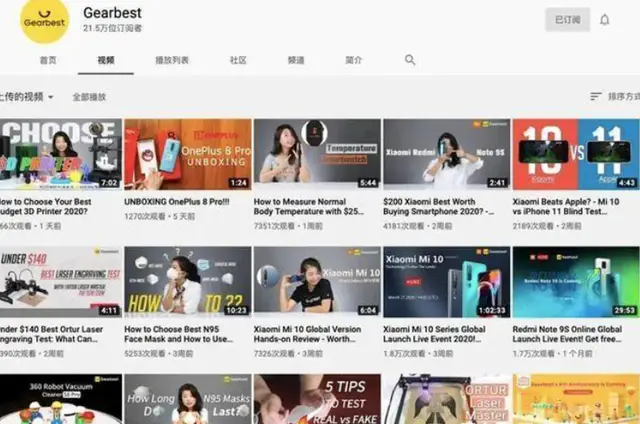Image resolution: width=640 pixels, height=424 pixels.
Task: Switch to the 简介 about tab
Action: click(x=353, y=60)
